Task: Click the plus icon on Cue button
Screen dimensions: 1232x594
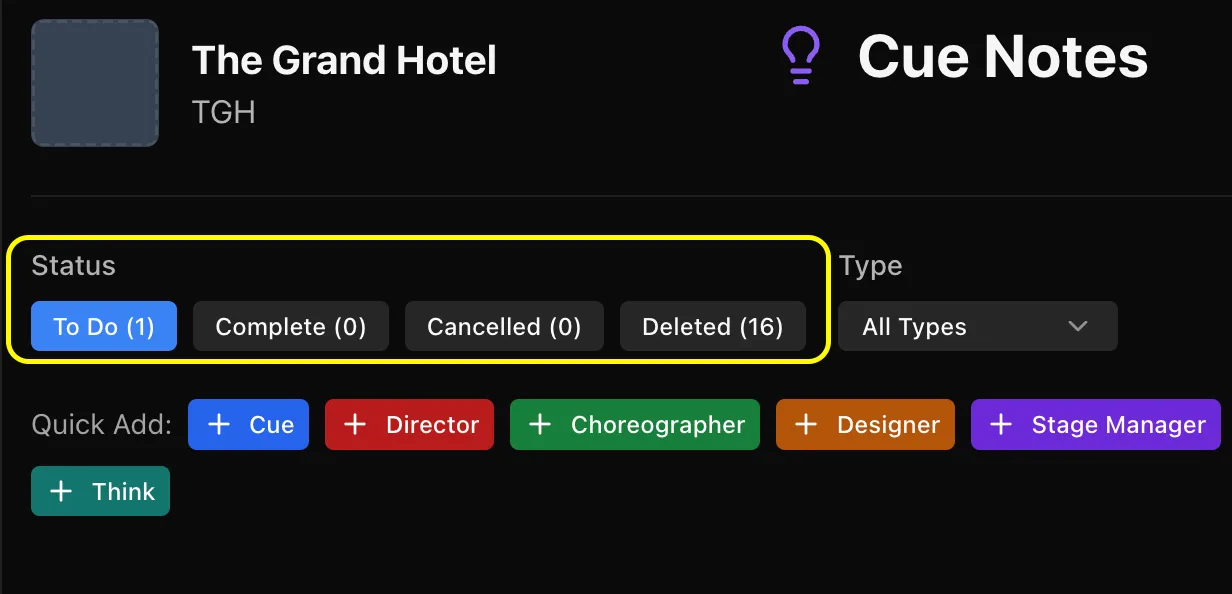Action: (219, 425)
